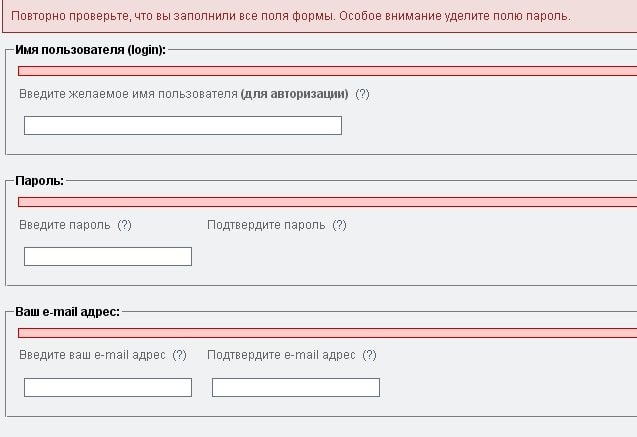Click the help (?) icon beside the username prompt
This screenshot has height=437, width=637.
point(362,94)
